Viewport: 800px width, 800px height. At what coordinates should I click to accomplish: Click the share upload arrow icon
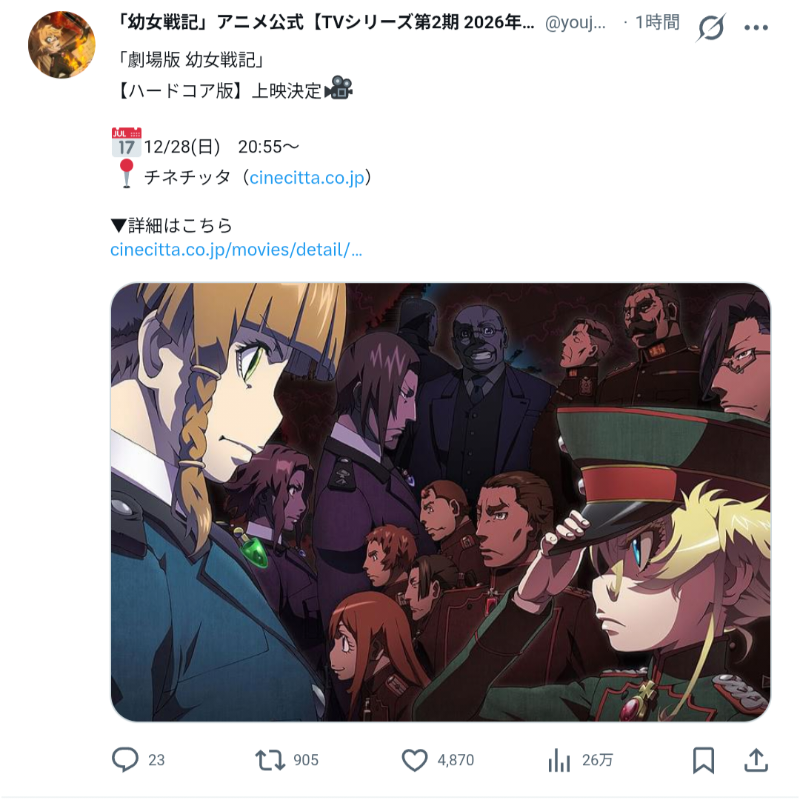(756, 760)
